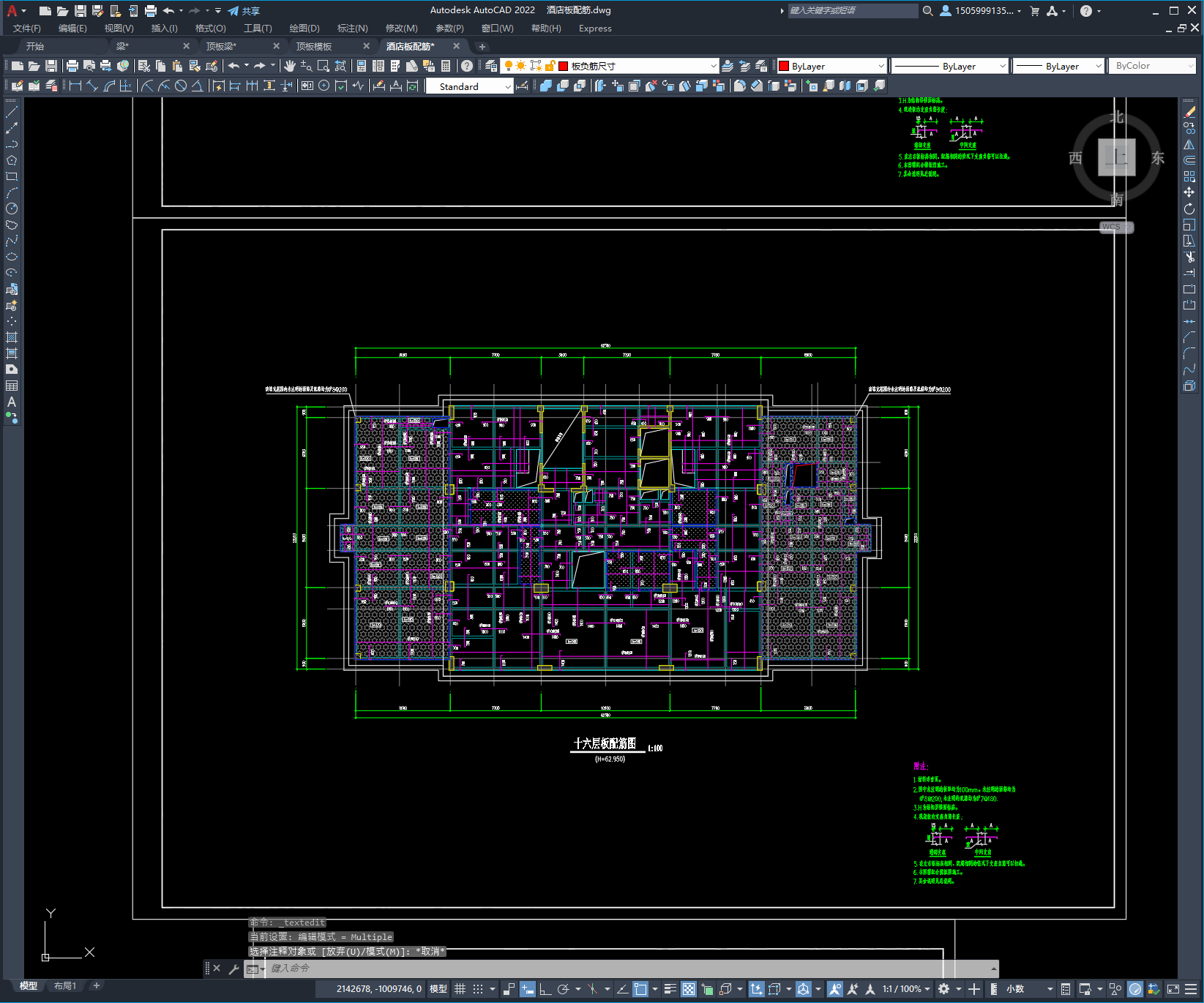The width and height of the screenshot is (1204, 1003).
Task: Activate the Pan hand tool
Action: coord(290,66)
